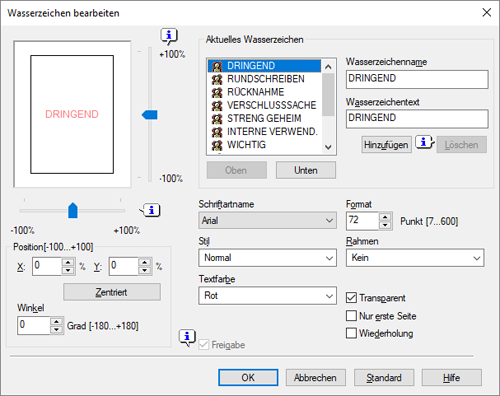Screen dimensions: 500x396
Task: Click the horizontal position slider thumb
Action: pos(73,210)
